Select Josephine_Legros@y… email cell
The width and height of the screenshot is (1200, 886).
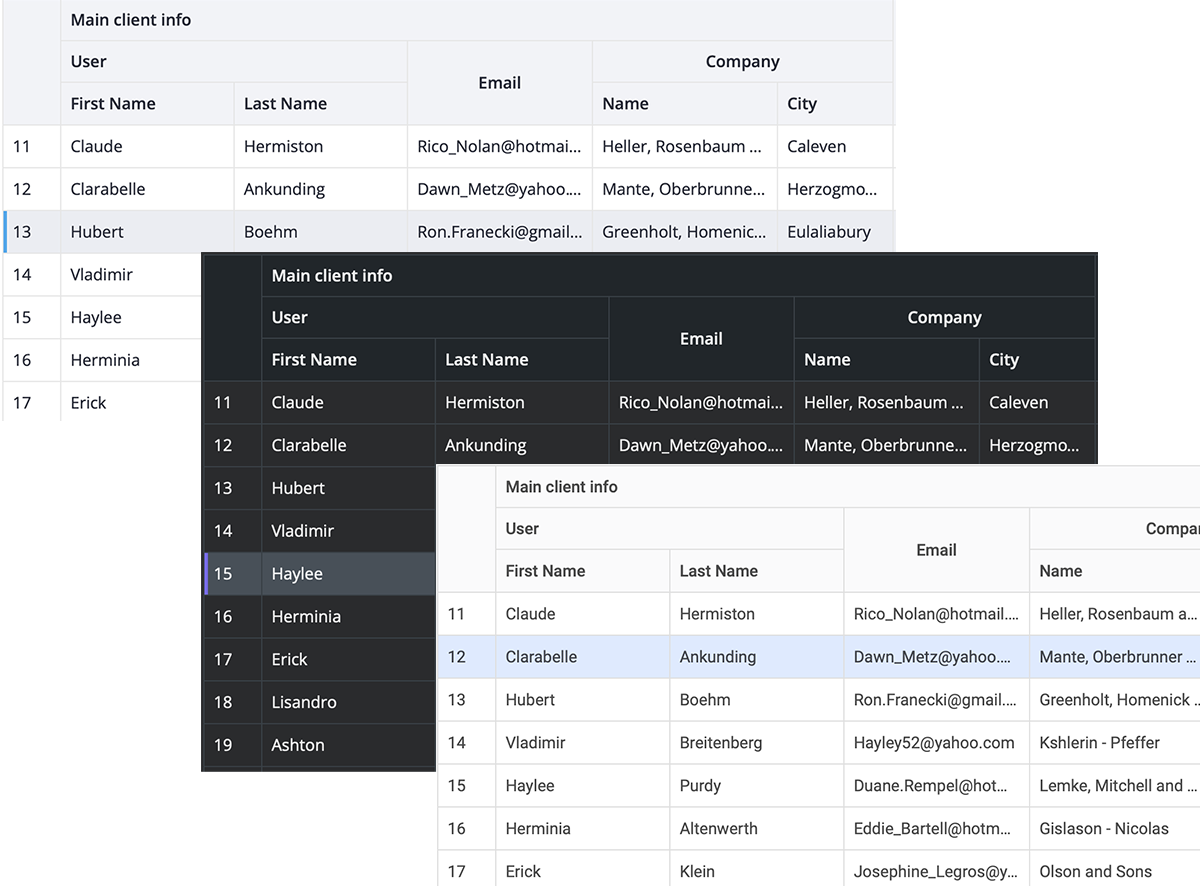[936, 872]
